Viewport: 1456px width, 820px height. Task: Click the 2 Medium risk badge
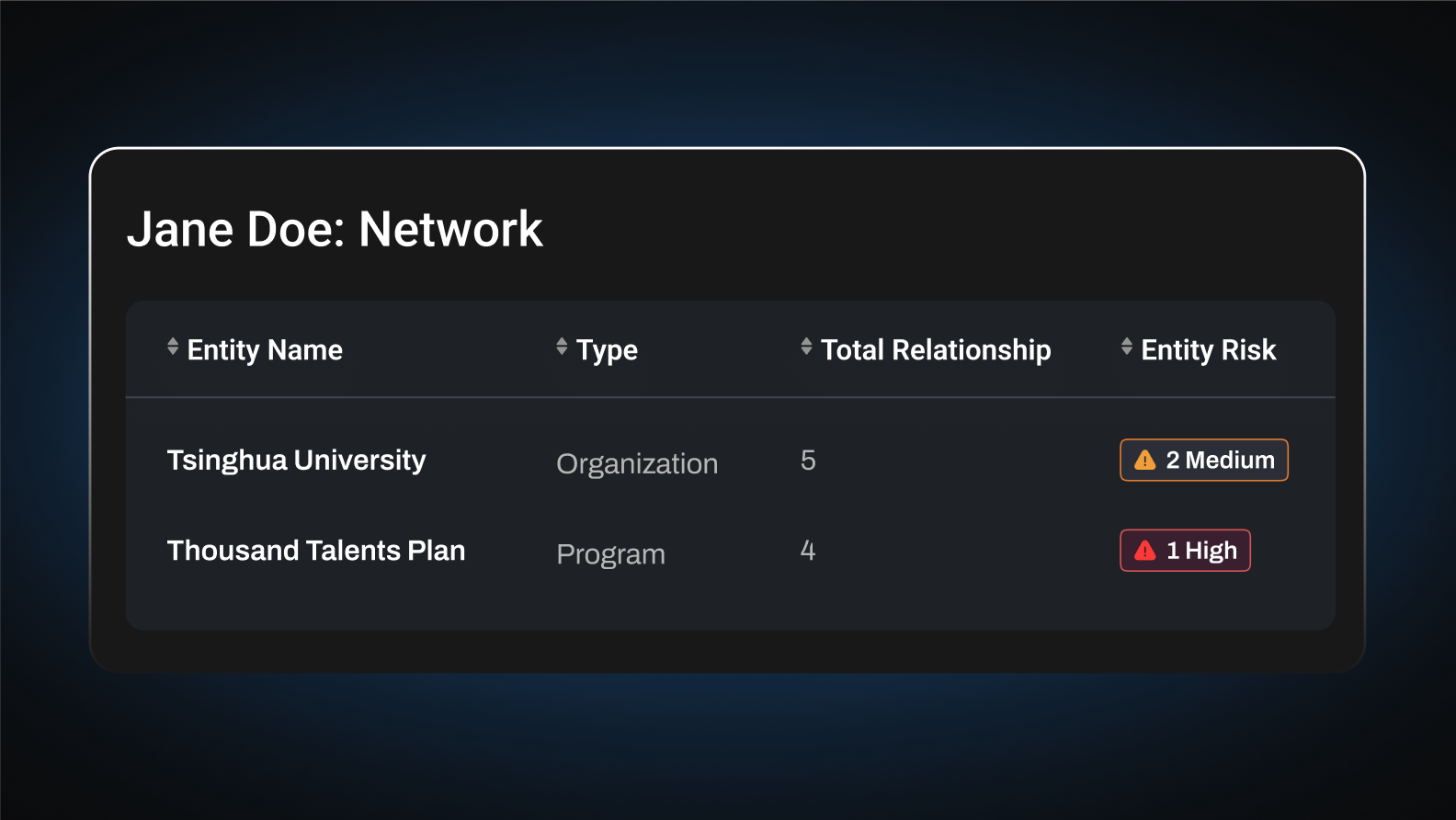1204,460
